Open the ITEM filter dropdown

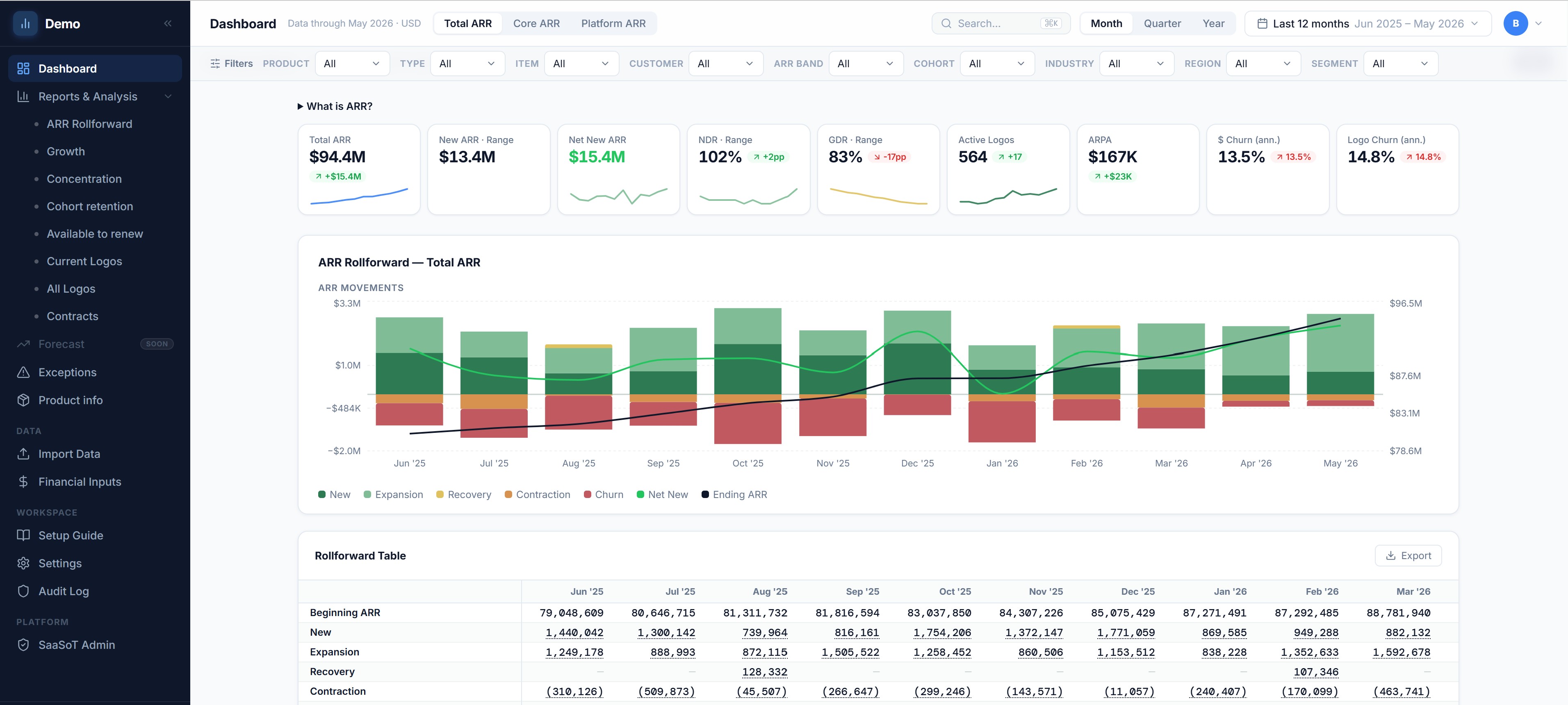click(x=581, y=63)
